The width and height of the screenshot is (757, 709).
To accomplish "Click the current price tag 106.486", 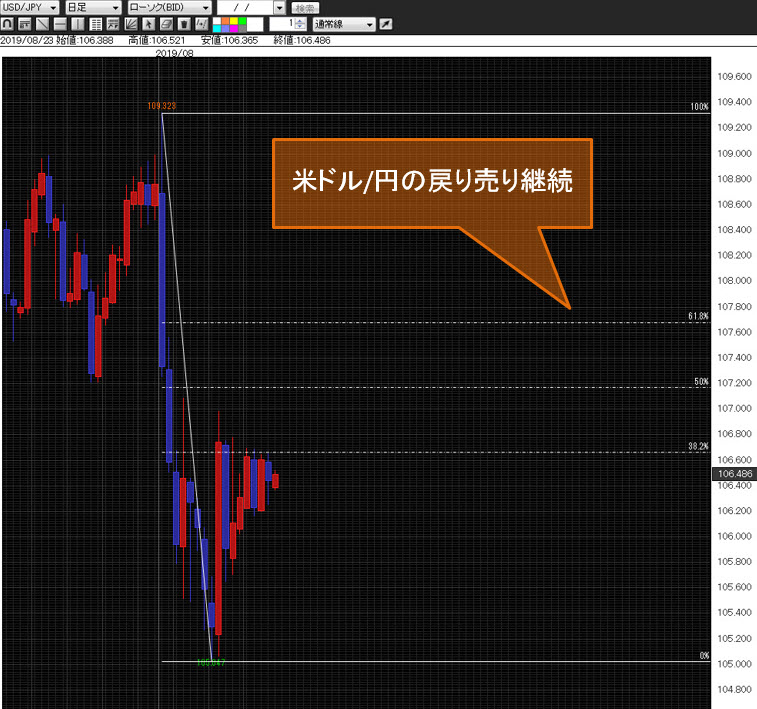I will [735, 473].
